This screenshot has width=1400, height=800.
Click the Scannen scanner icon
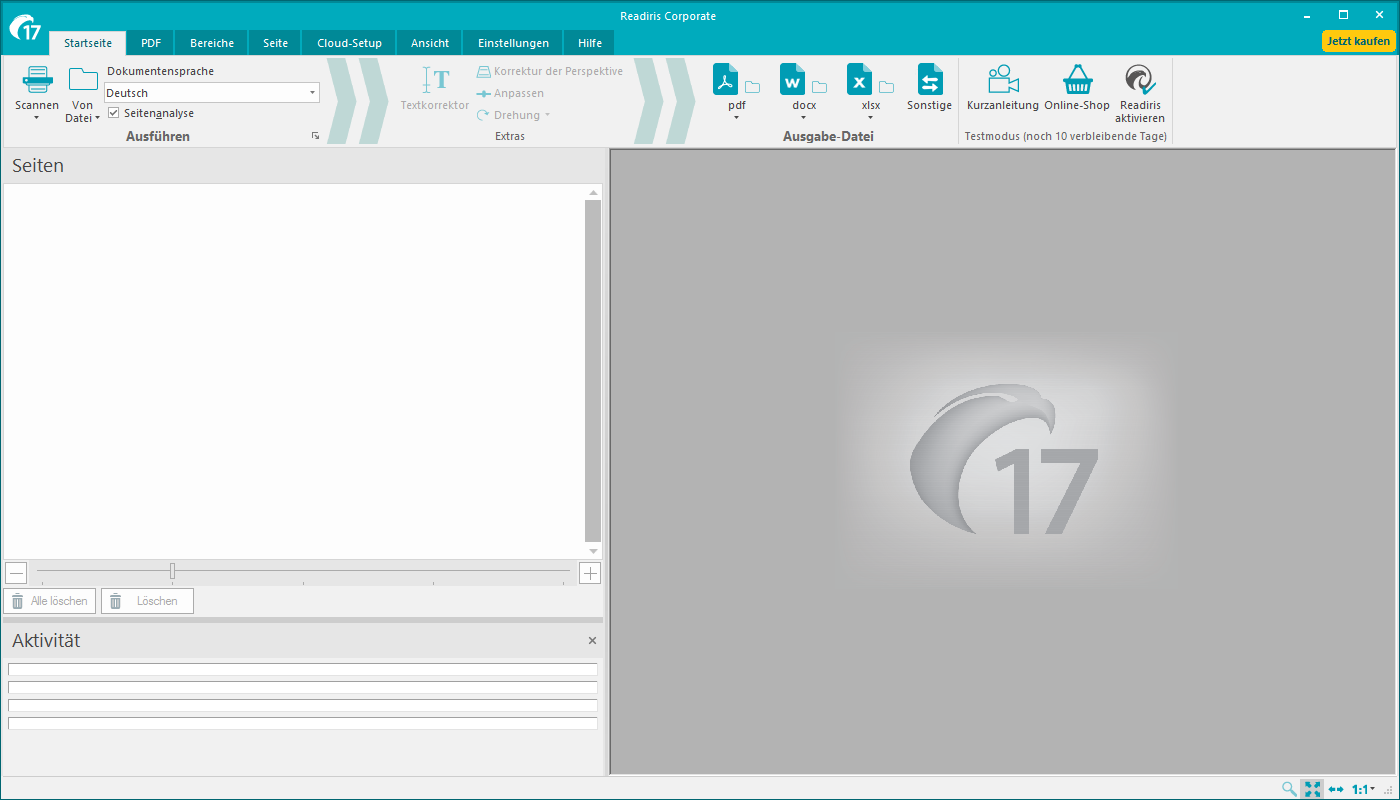[x=37, y=80]
